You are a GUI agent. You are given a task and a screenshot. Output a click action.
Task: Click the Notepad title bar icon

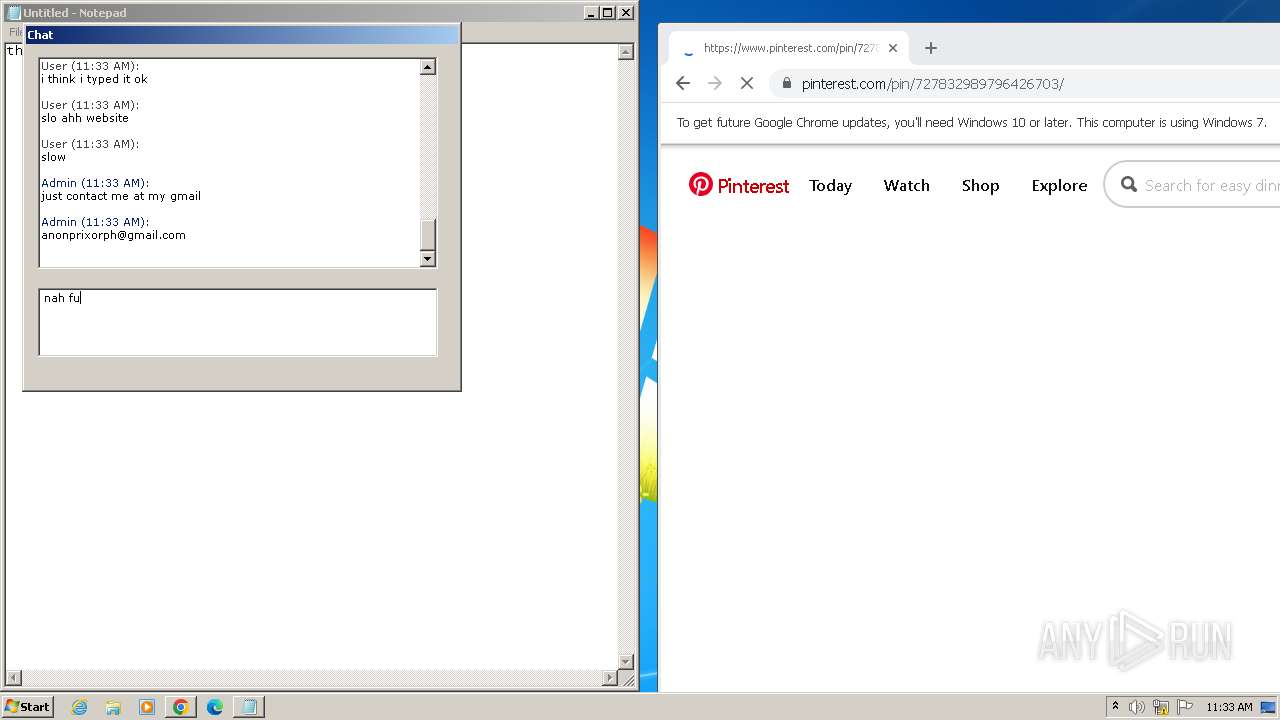(x=14, y=13)
